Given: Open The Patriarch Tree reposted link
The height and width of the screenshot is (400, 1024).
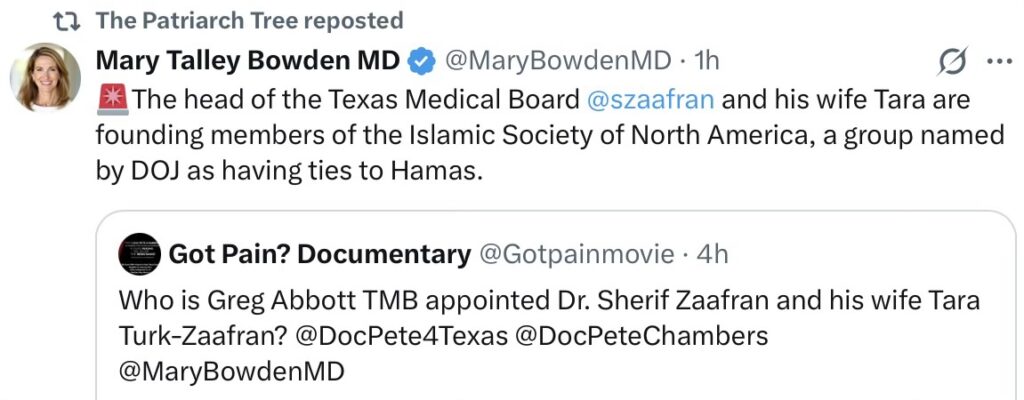Looking at the screenshot, I should [250, 20].
